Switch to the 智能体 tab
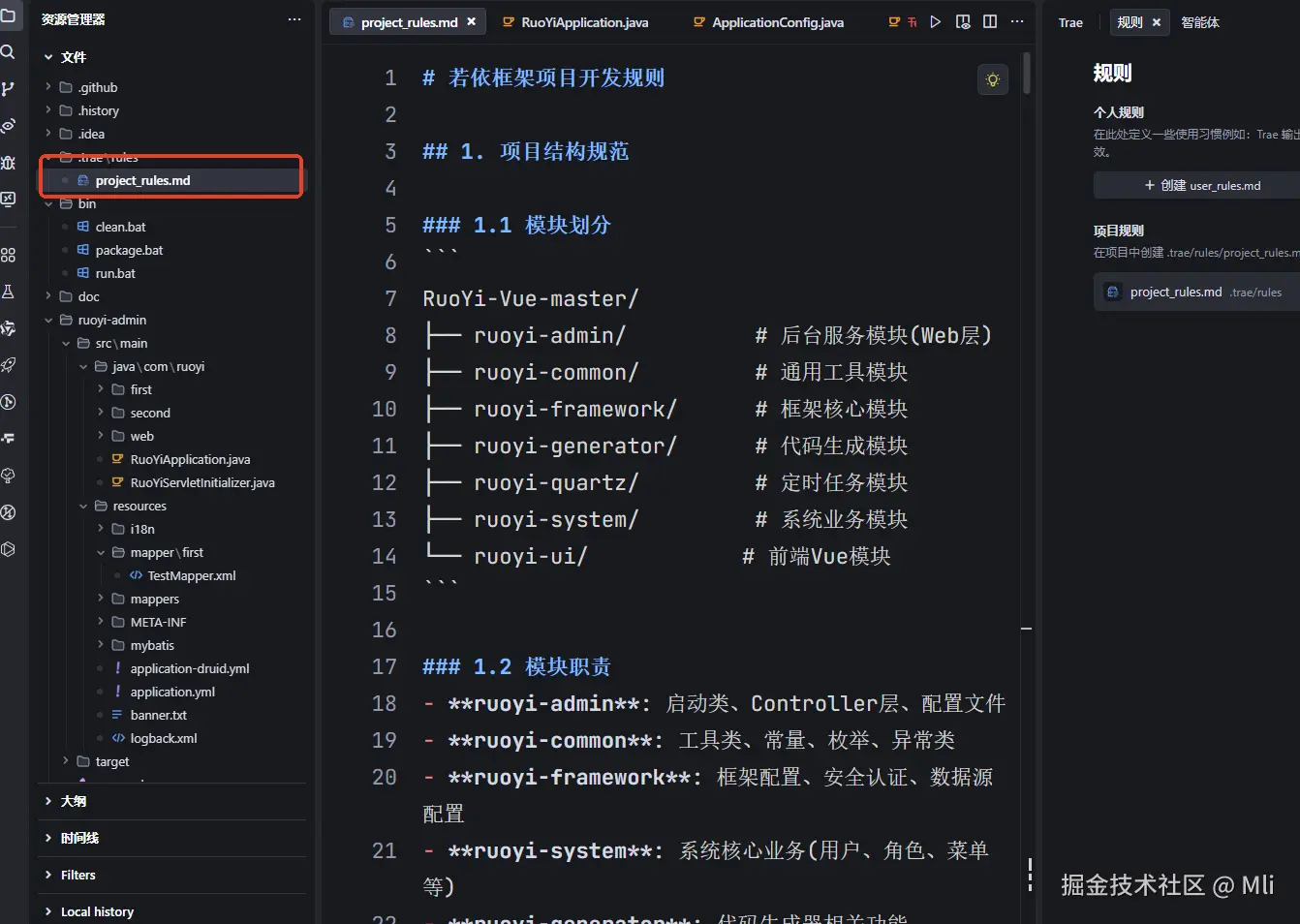Image resolution: width=1300 pixels, height=924 pixels. (1200, 22)
